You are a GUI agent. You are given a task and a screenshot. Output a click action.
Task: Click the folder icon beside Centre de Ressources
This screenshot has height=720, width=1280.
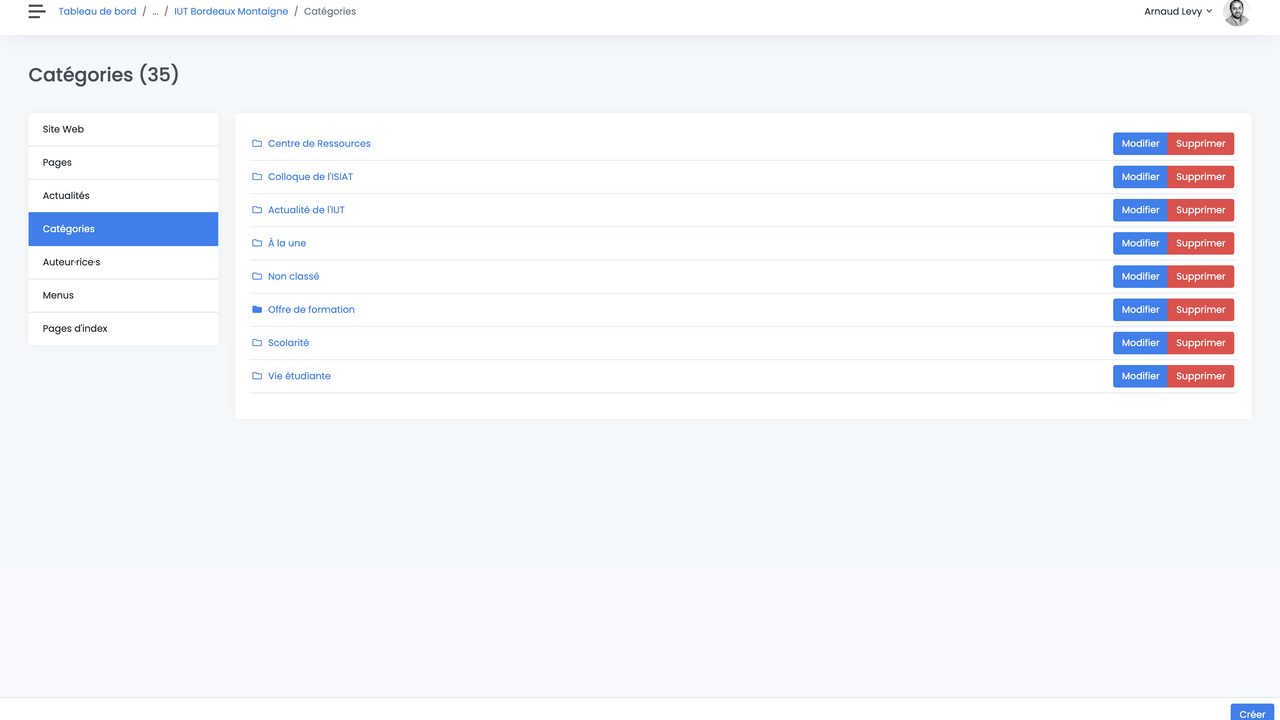coord(257,144)
